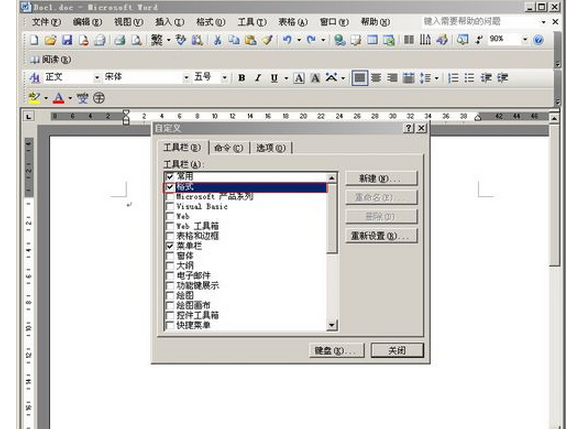
Task: Apply character border icon
Action: pyautogui.click(x=299, y=78)
